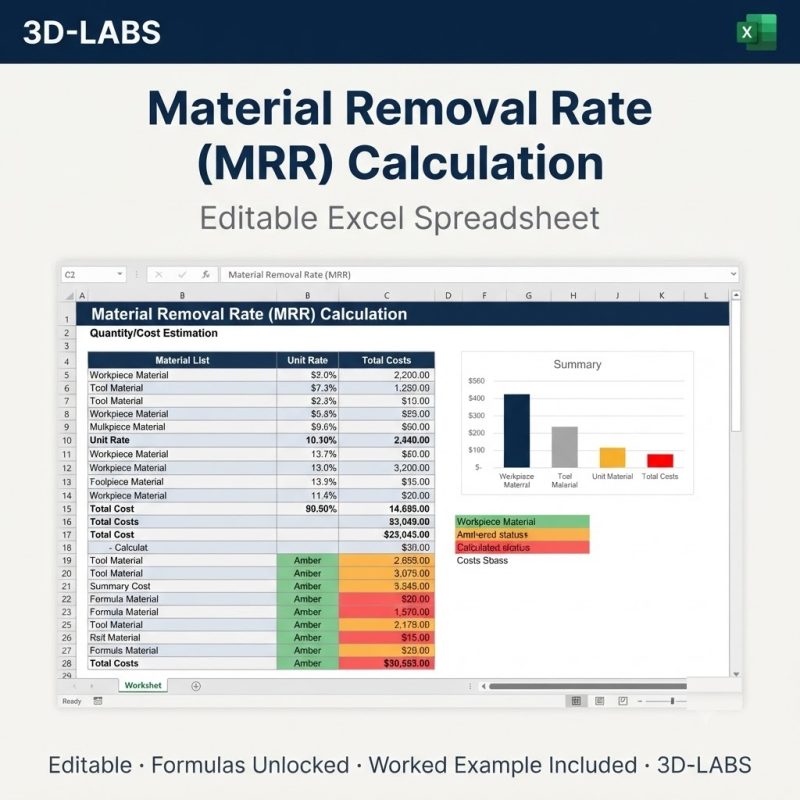The height and width of the screenshot is (800, 800).
Task: Click the vertical scrollbar up arrow
Action: (x=736, y=295)
